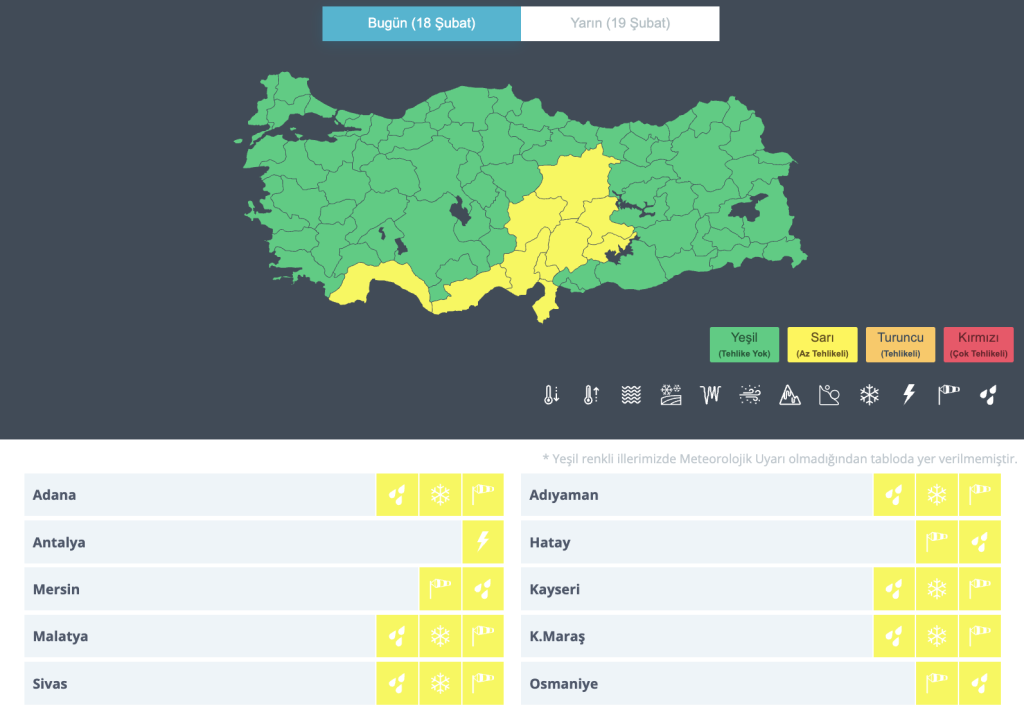Click the dust storm wind icon
The width and height of the screenshot is (1024, 708).
750,395
